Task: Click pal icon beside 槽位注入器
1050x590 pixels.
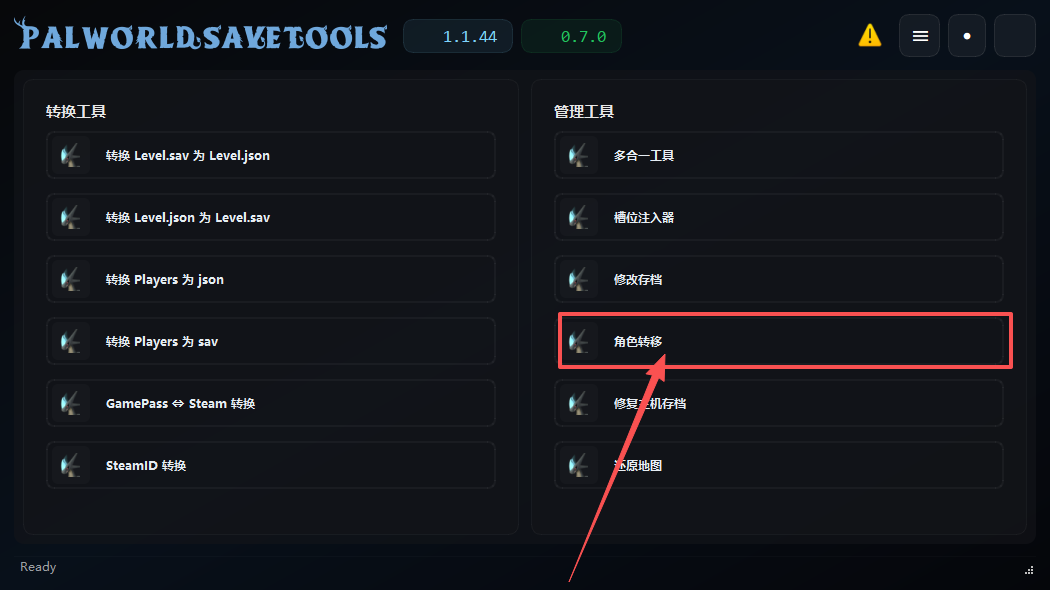Action: tap(579, 217)
